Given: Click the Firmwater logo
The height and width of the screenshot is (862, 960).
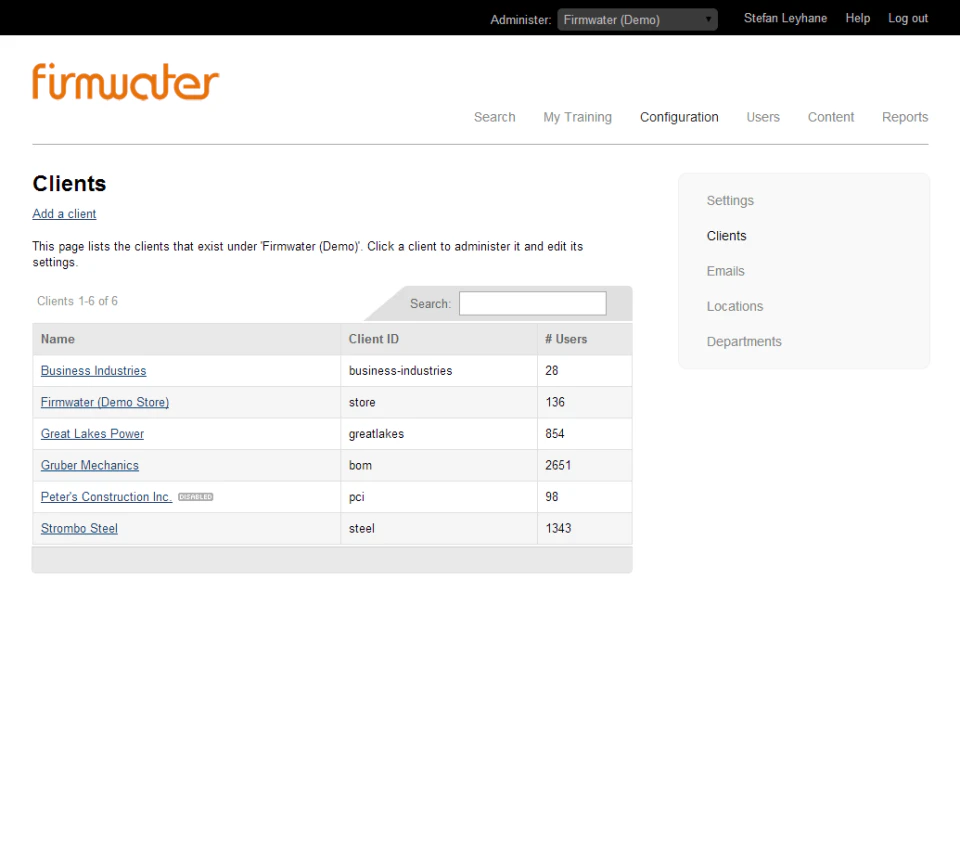Looking at the screenshot, I should (x=124, y=82).
